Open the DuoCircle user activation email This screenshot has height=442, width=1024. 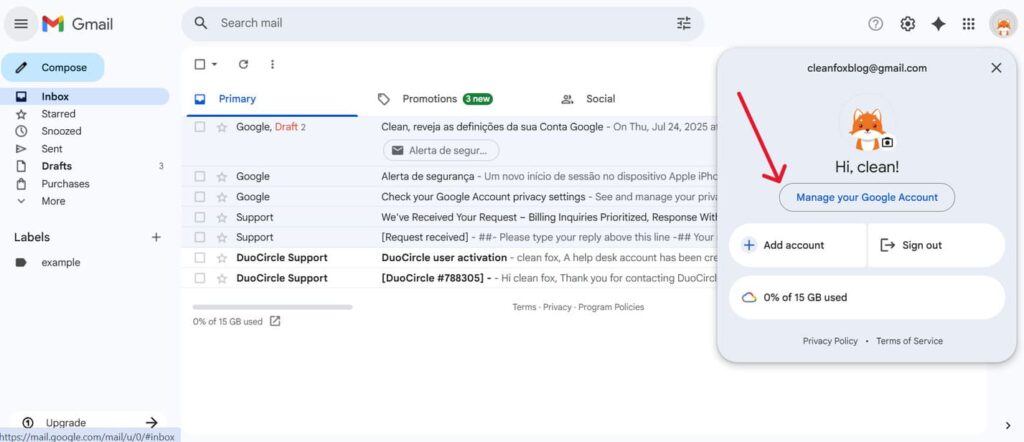tap(450, 258)
